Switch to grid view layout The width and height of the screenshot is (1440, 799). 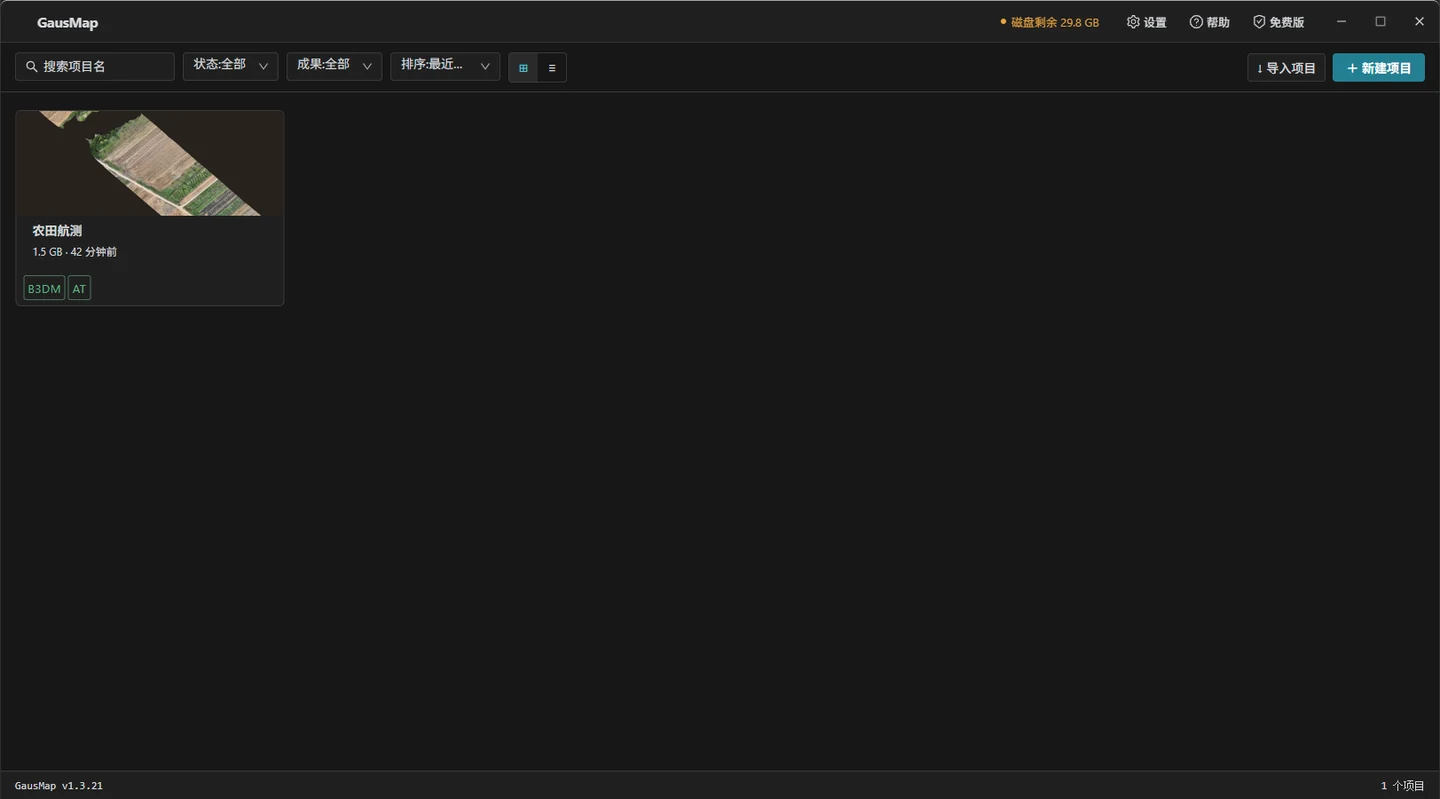[x=523, y=68]
